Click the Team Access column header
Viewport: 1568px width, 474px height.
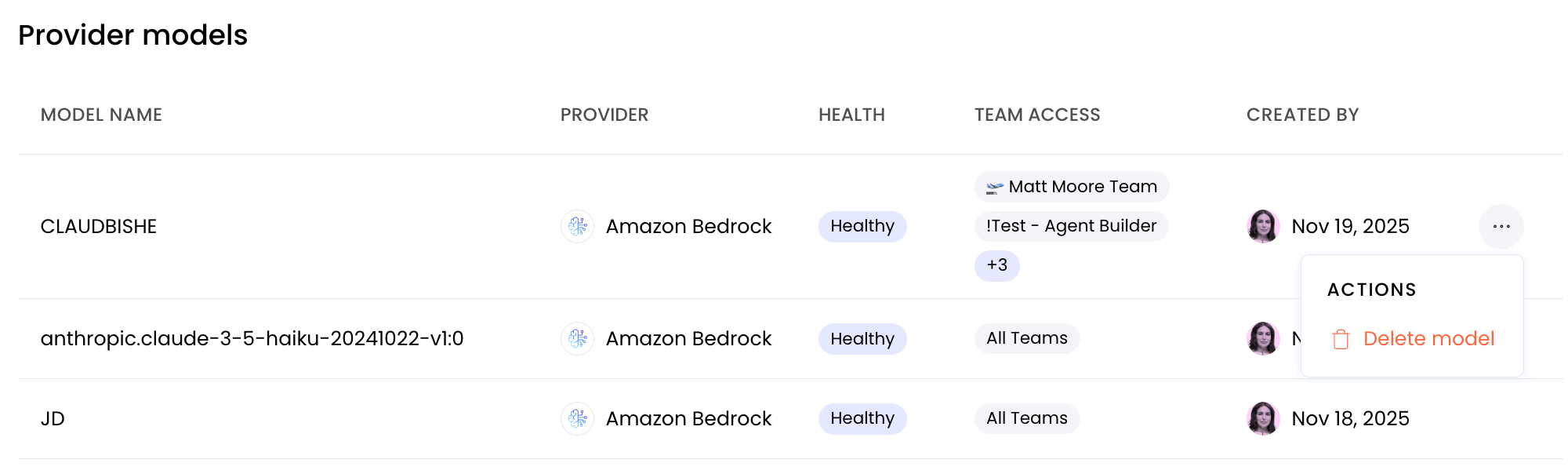pyautogui.click(x=1036, y=115)
